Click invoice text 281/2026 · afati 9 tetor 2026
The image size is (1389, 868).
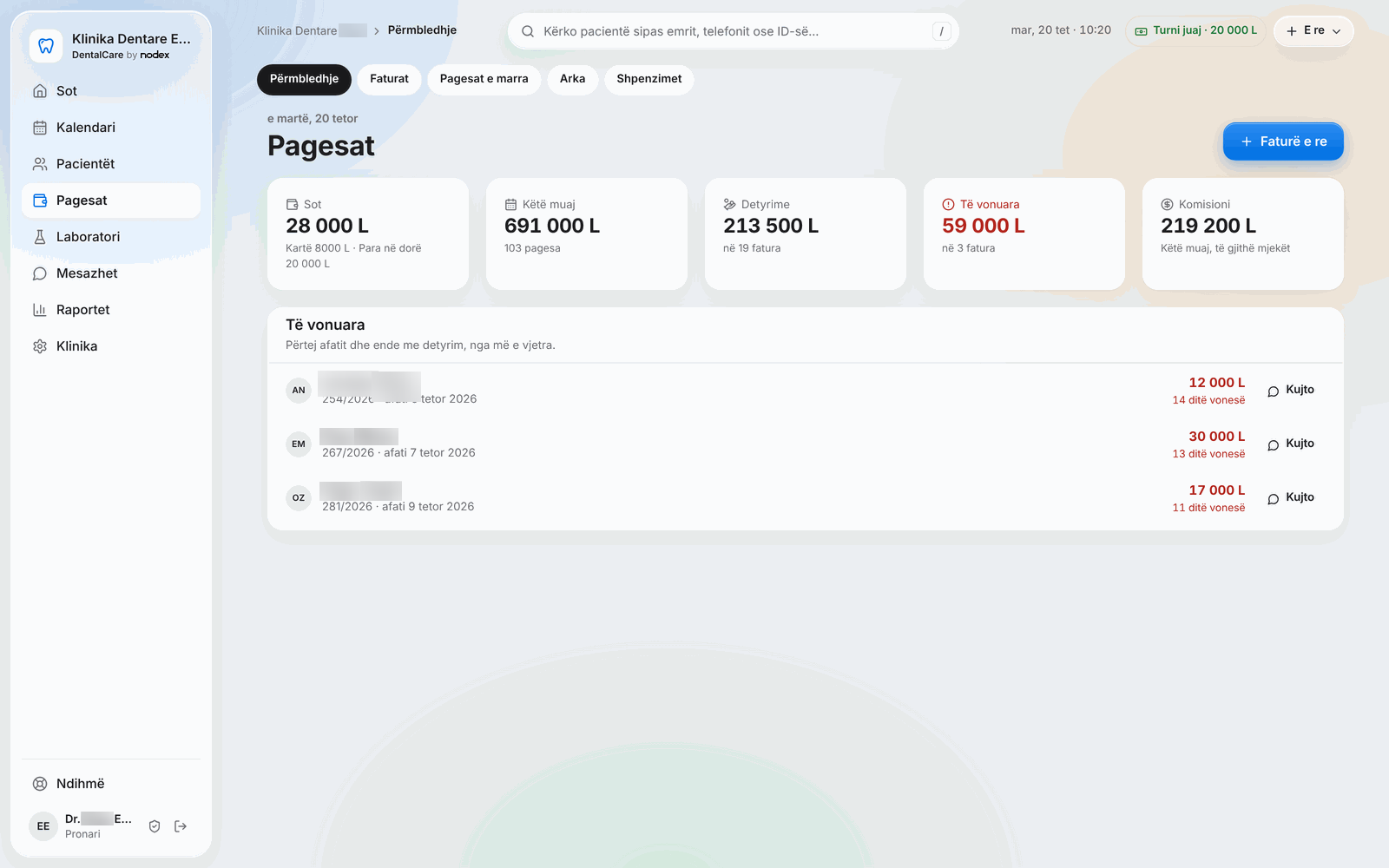398,507
